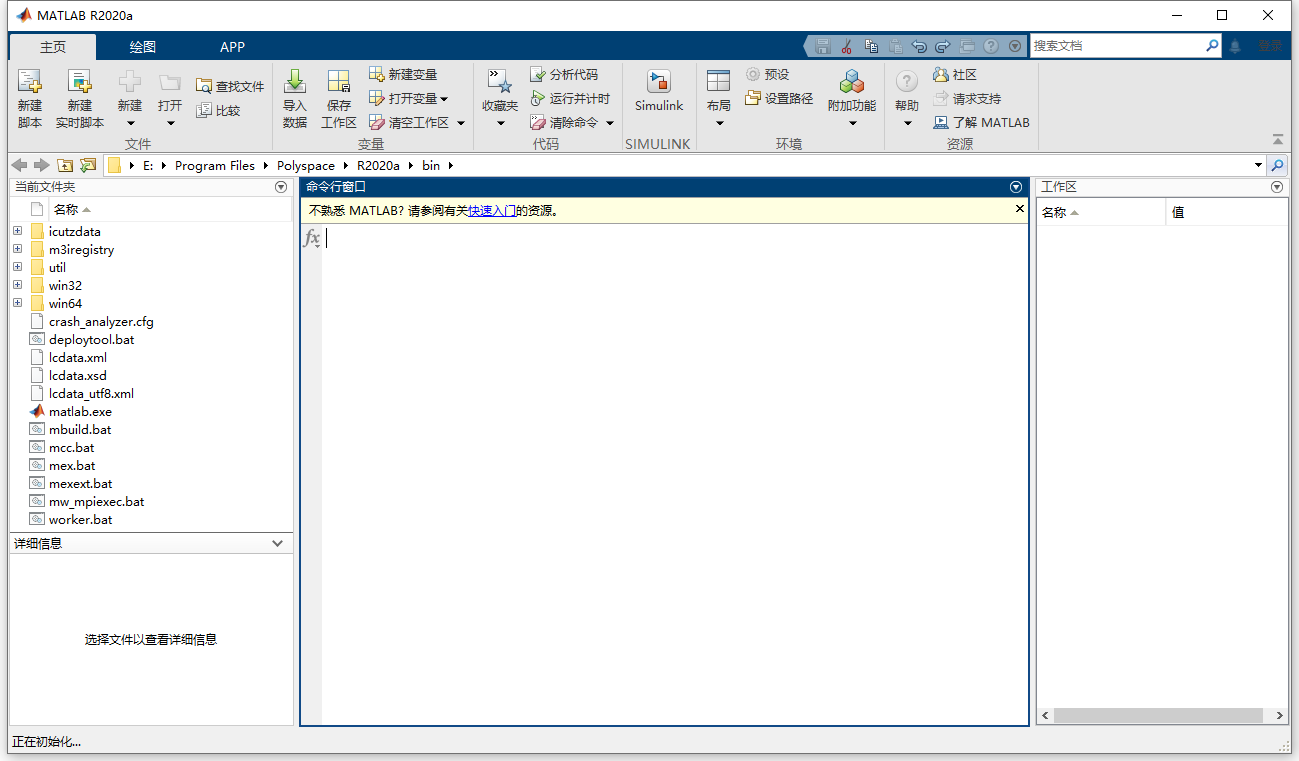Switch to the 绘图 tab

[142, 47]
